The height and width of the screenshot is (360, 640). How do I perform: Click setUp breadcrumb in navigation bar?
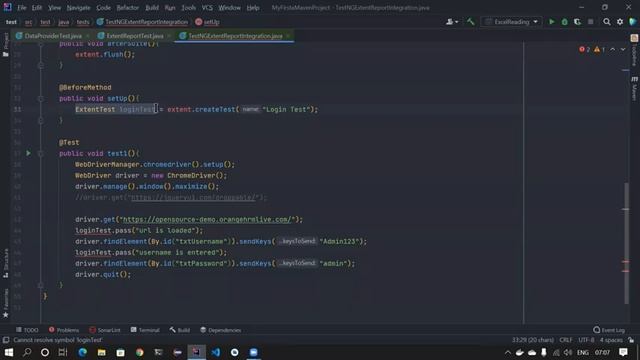207,22
